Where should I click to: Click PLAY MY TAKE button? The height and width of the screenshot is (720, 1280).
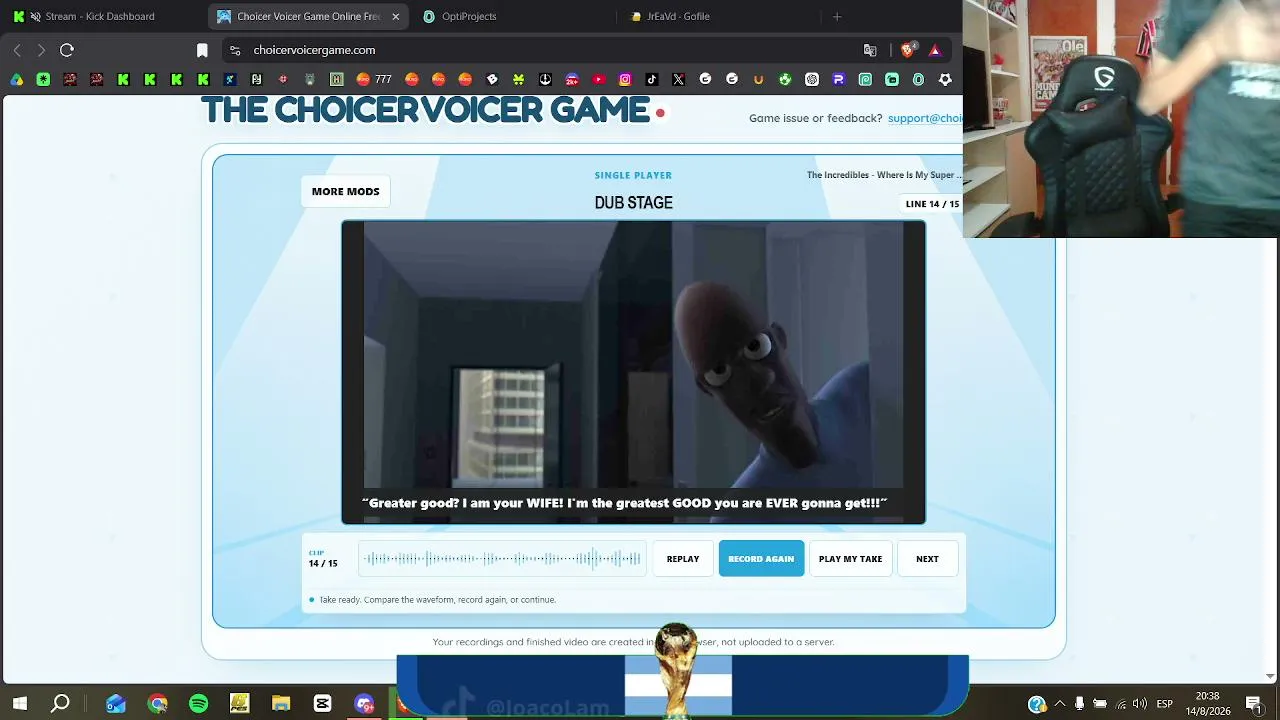850,559
